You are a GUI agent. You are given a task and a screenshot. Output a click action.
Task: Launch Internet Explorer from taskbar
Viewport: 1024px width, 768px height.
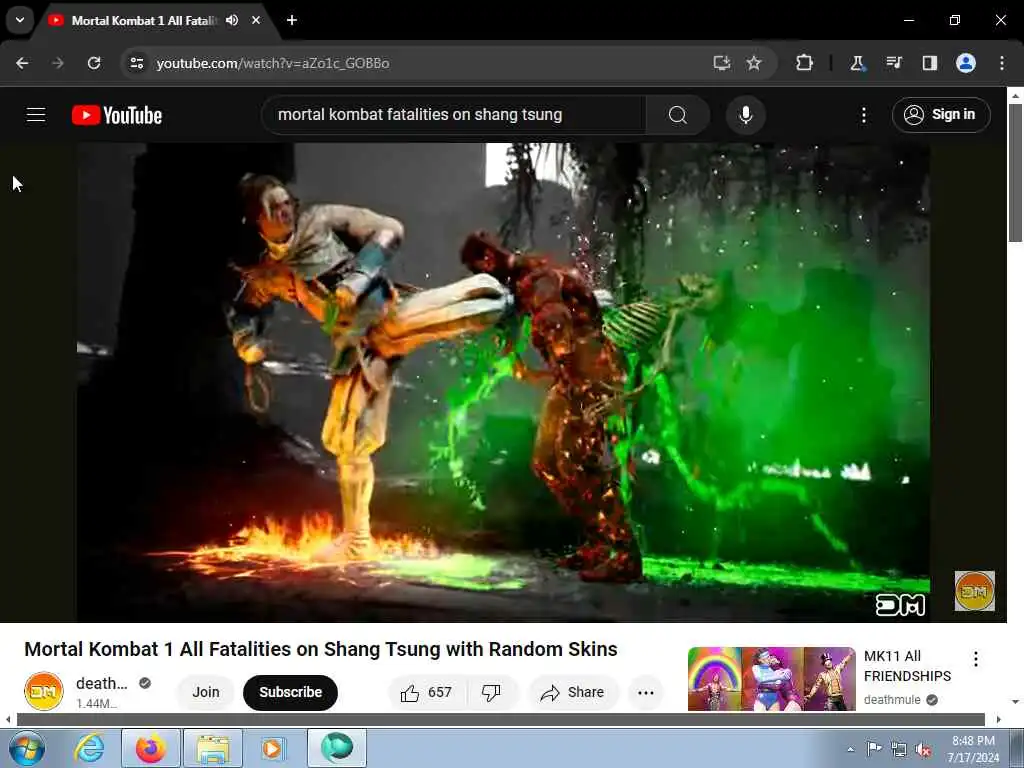click(89, 748)
